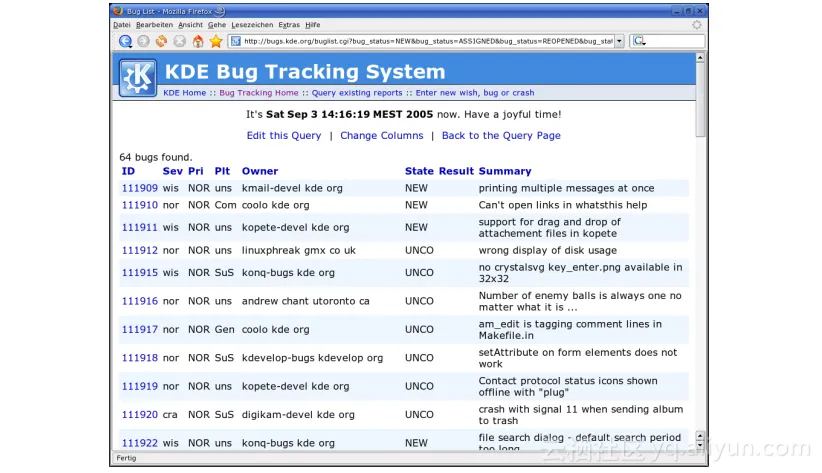Sort by the Plt column header
The height and width of the screenshot is (473, 822).
[222, 171]
